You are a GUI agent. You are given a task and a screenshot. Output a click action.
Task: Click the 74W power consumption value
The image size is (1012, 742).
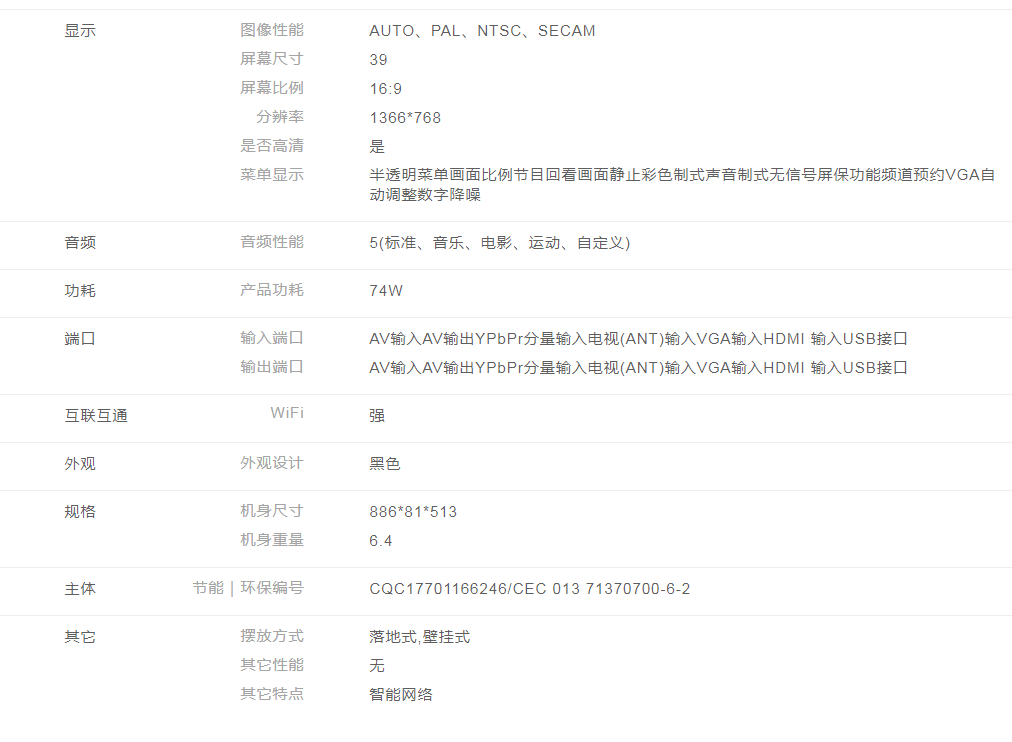click(386, 291)
